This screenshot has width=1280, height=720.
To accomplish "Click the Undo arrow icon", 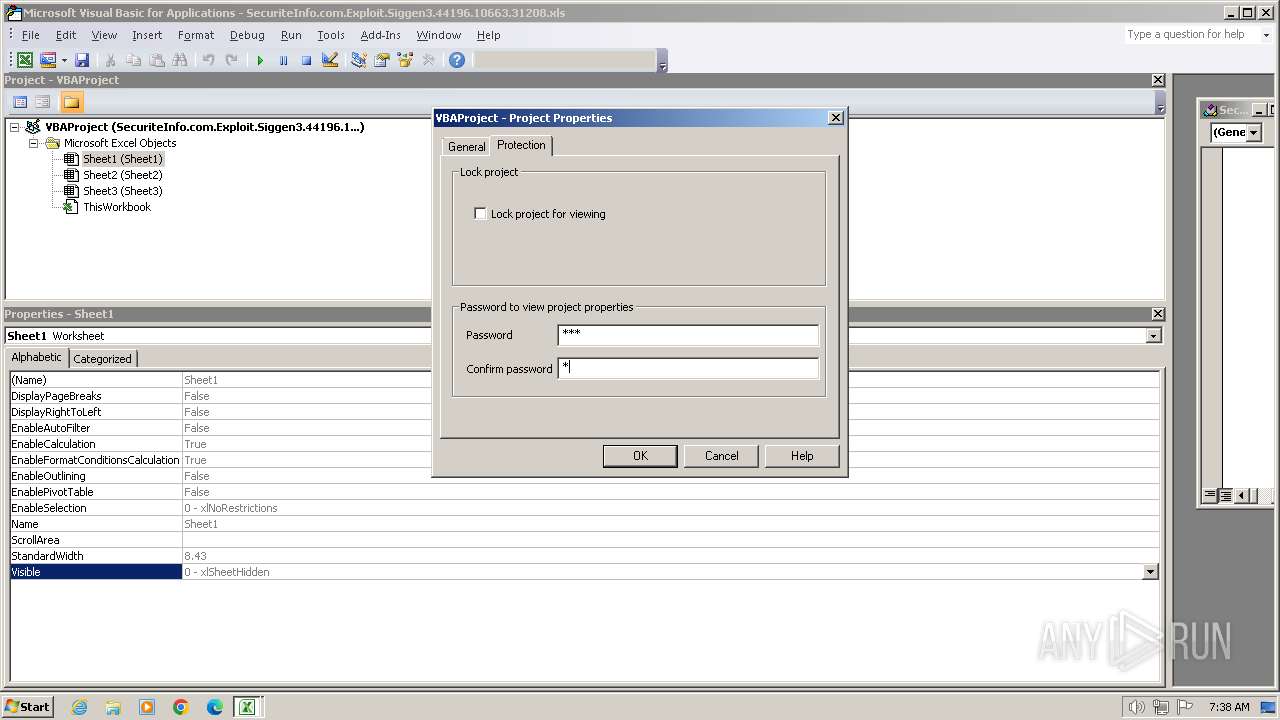I will tap(208, 60).
